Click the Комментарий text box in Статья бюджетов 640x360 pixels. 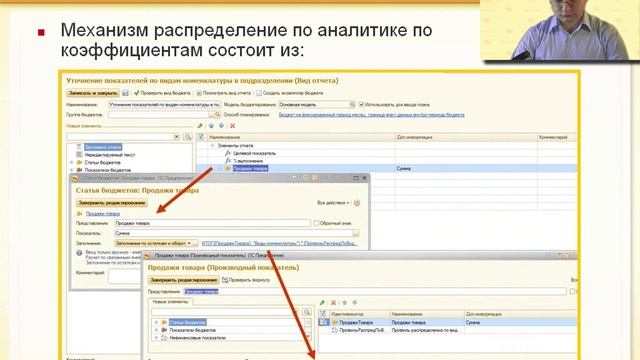[x=125, y=276]
